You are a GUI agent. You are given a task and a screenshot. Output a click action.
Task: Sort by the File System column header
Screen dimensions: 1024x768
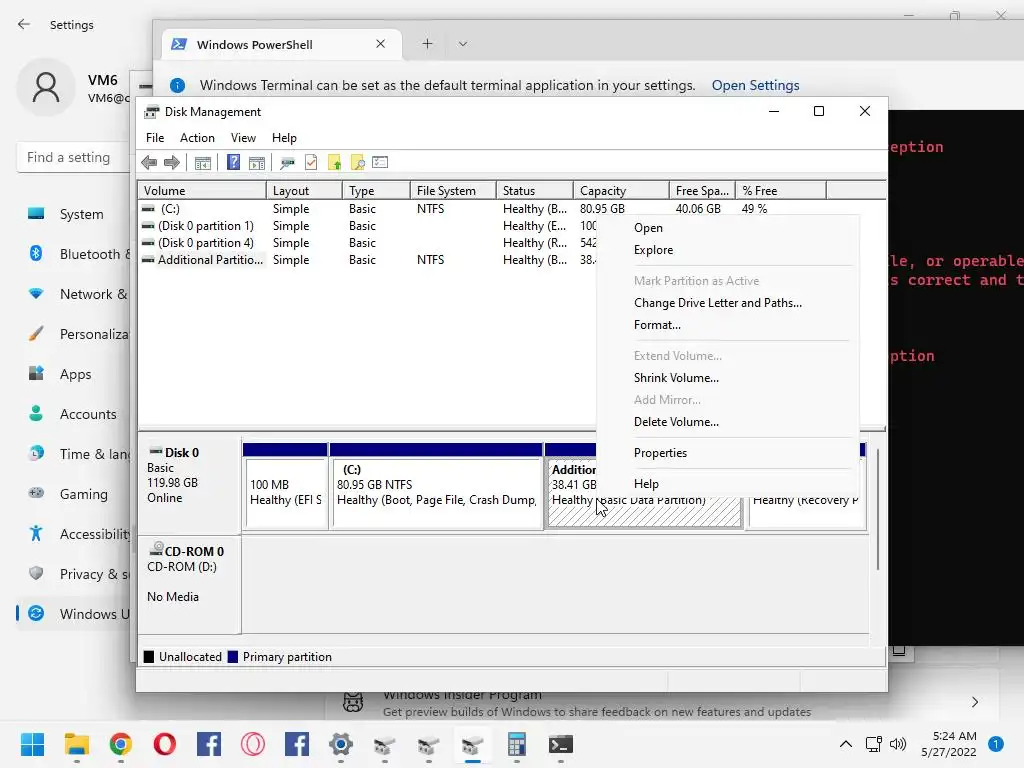click(x=454, y=191)
